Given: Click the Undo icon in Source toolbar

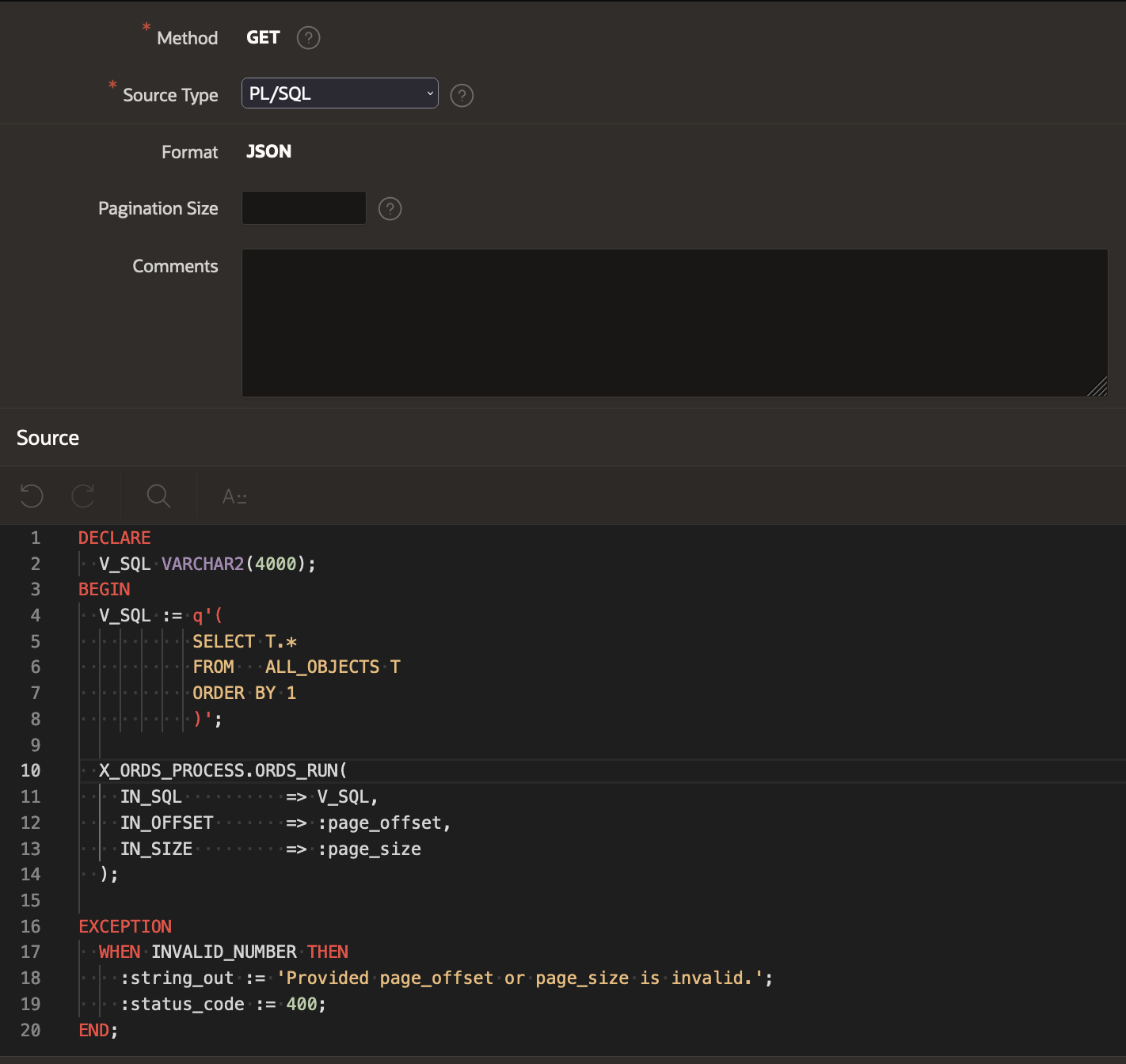Looking at the screenshot, I should (x=32, y=496).
